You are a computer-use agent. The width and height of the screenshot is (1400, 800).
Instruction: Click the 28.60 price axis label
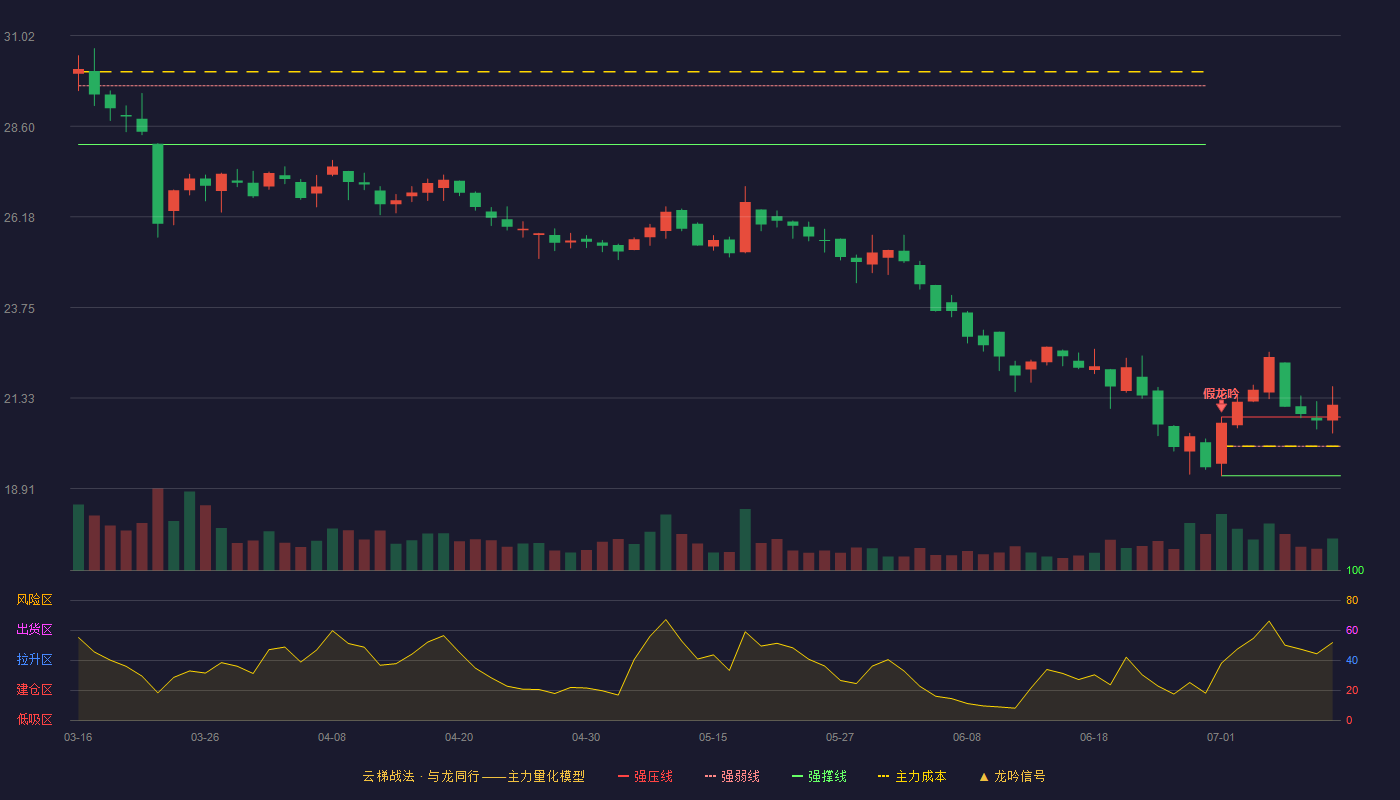tap(19, 128)
